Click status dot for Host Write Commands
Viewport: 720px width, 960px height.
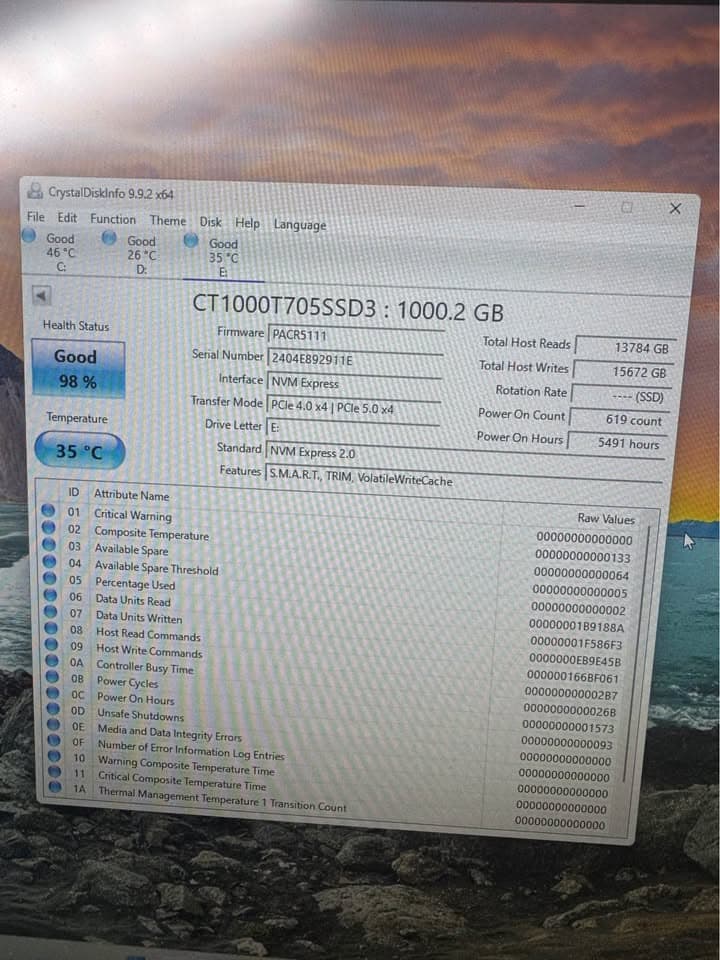point(52,644)
